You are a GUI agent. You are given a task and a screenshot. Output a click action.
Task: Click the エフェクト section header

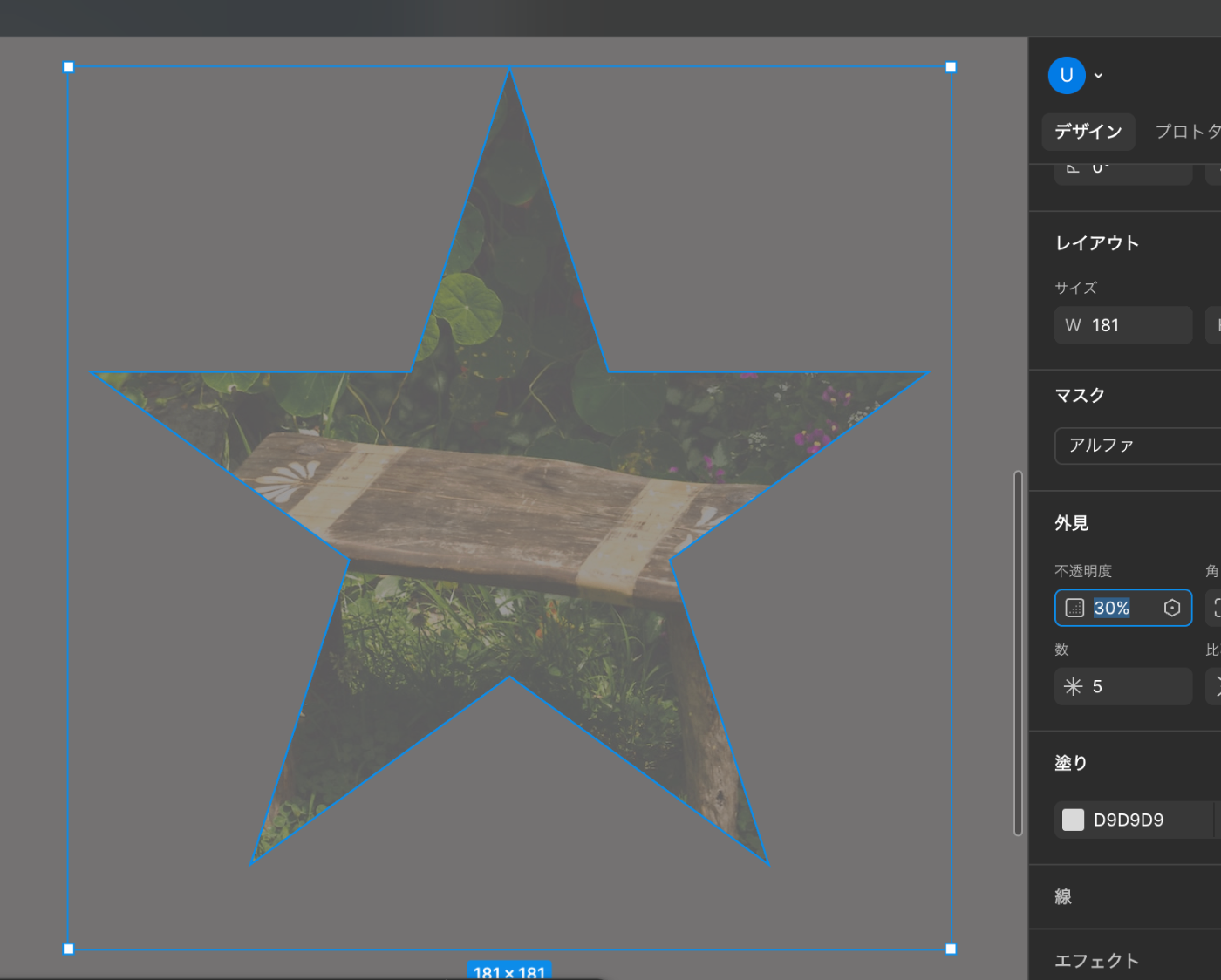pyautogui.click(x=1097, y=961)
